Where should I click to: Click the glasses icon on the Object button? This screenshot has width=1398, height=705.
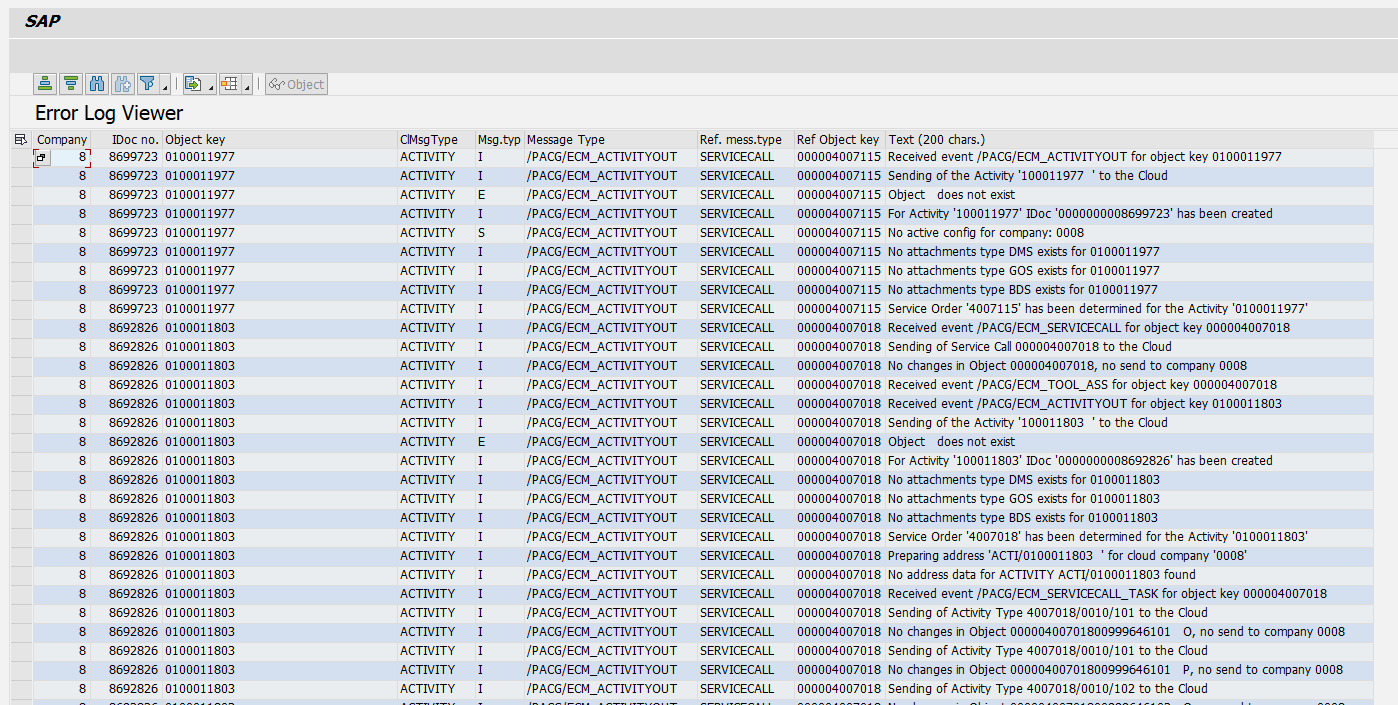tap(277, 83)
